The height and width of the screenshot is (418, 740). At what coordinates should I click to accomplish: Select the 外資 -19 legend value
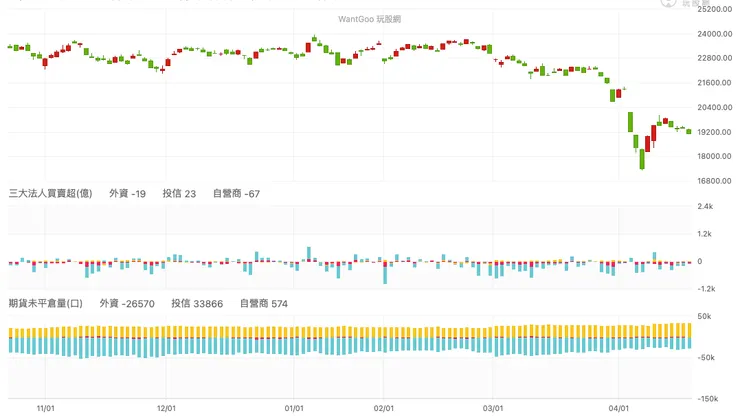point(127,193)
